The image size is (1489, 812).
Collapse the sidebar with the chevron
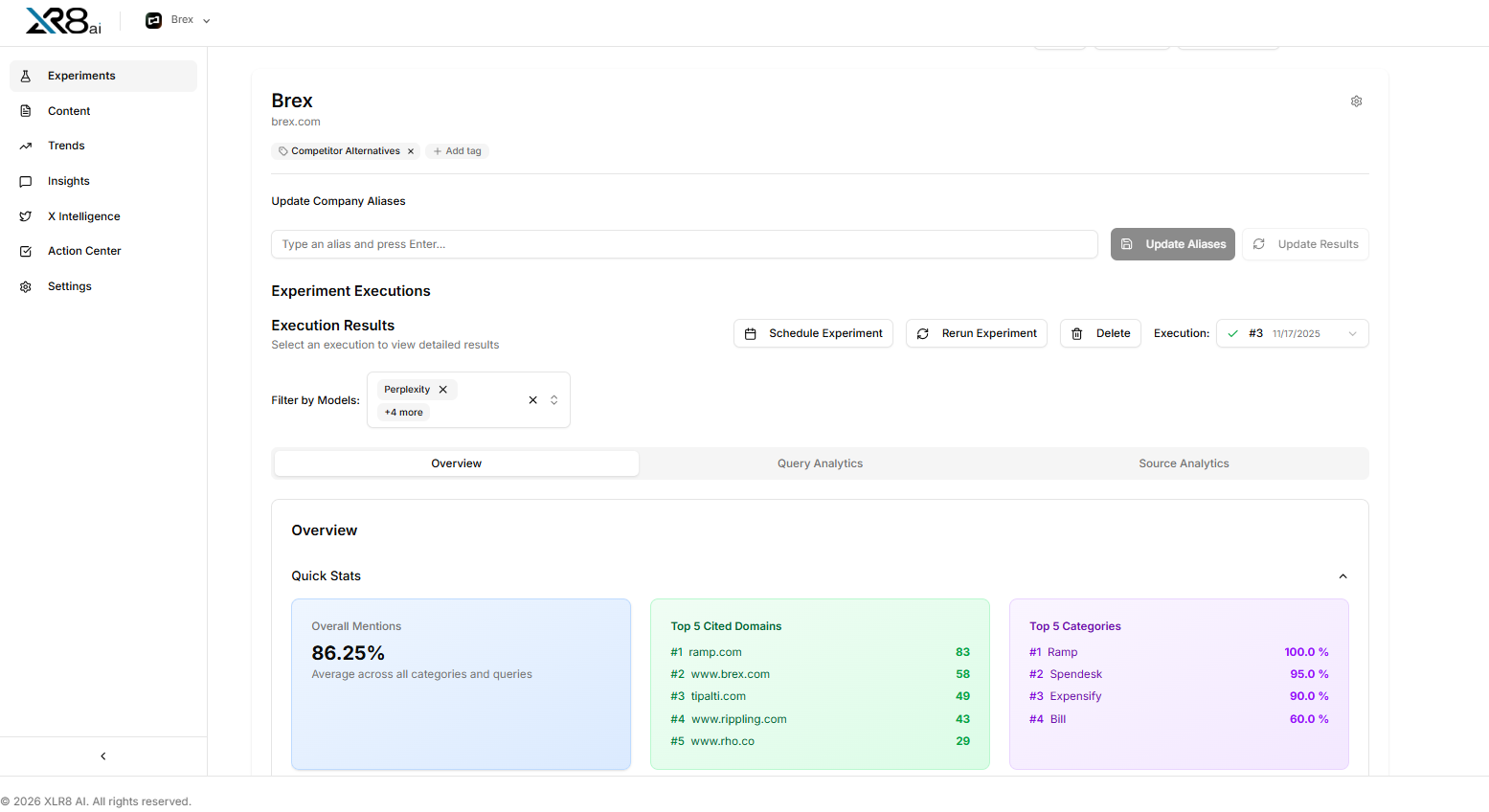103,756
